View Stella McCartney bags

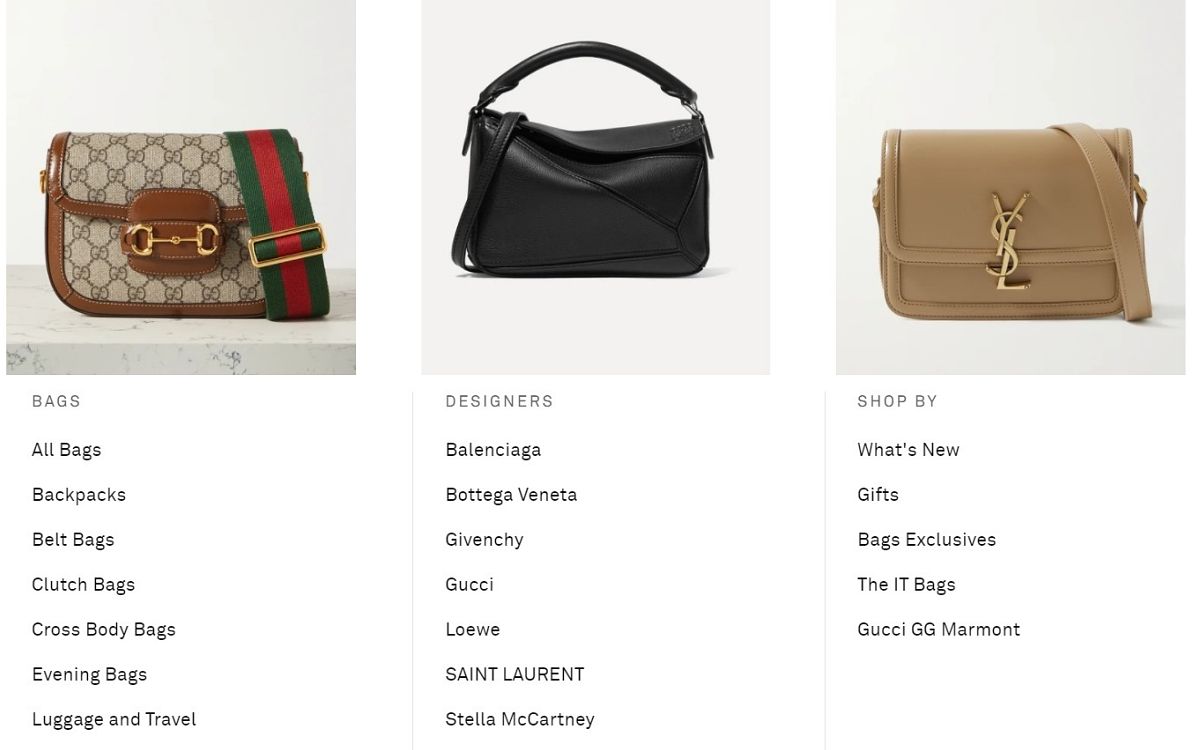tap(520, 720)
